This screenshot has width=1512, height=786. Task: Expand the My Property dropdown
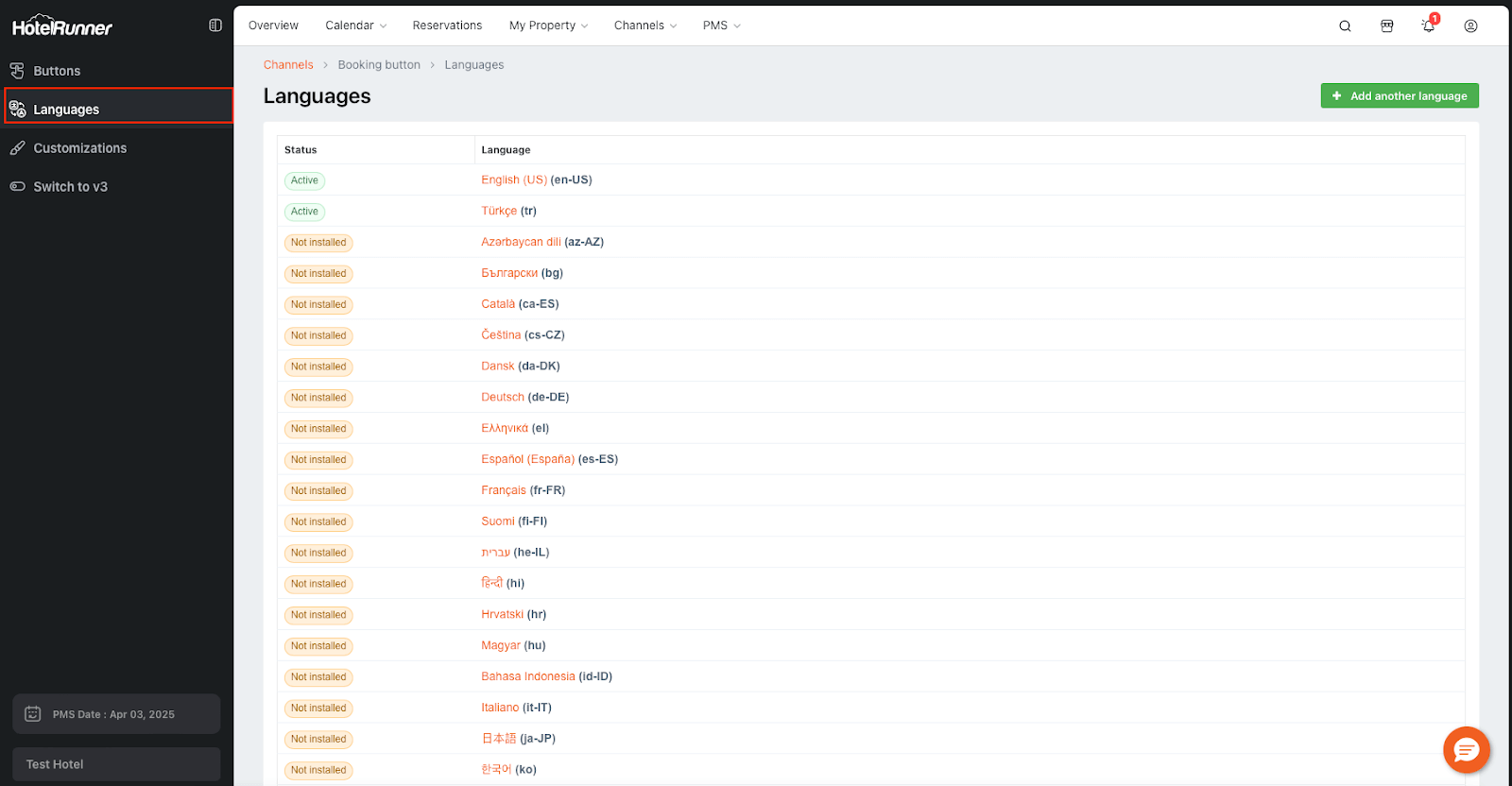(x=548, y=26)
